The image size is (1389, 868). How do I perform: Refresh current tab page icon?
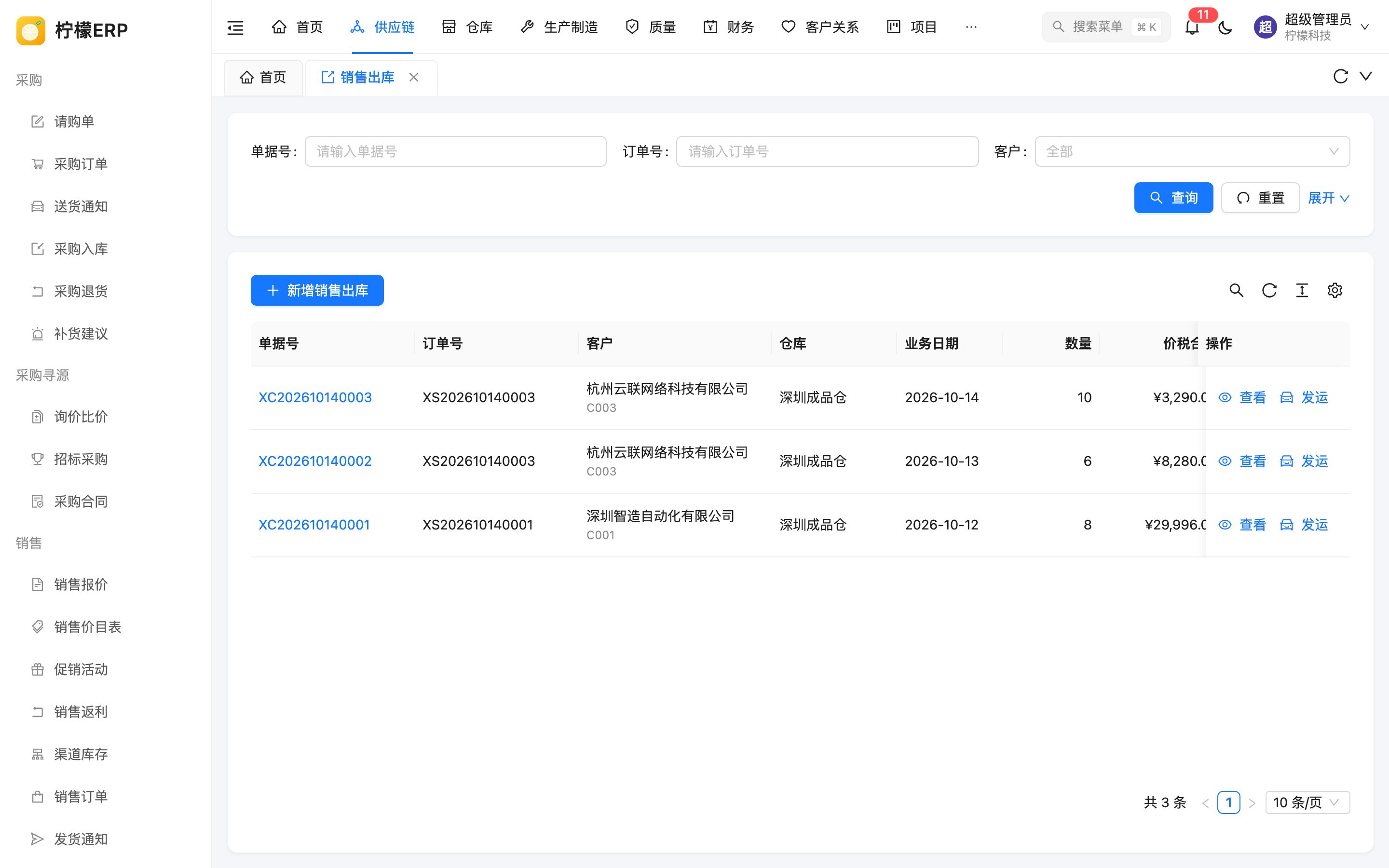[x=1340, y=76]
